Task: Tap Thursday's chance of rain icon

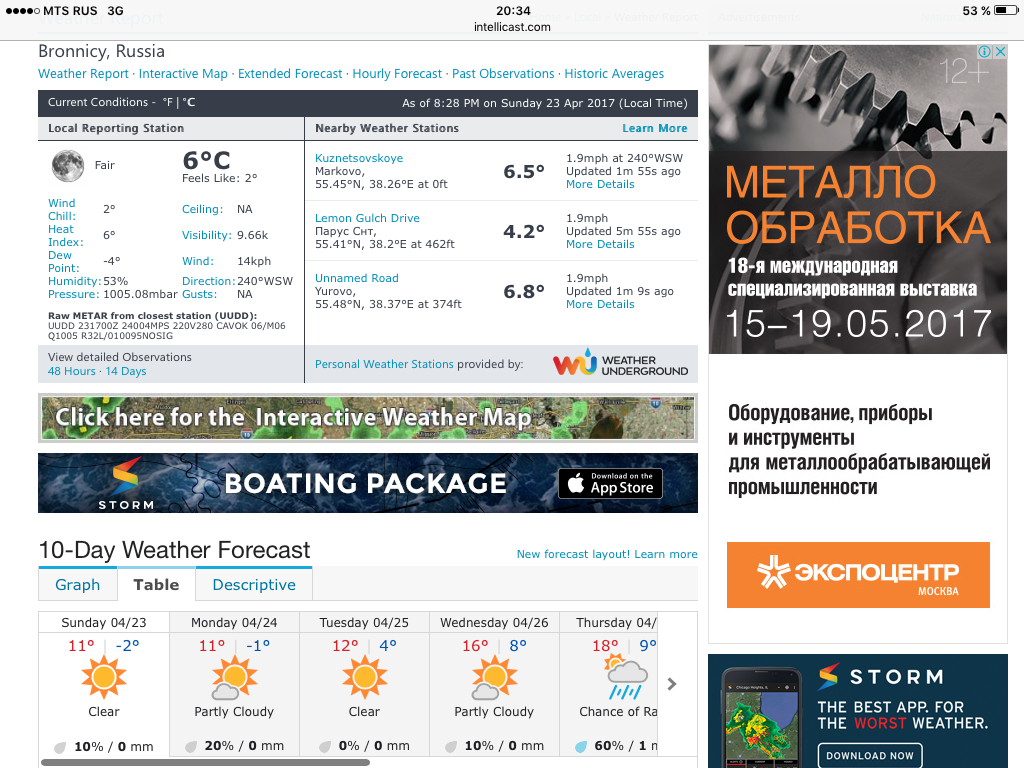Action: pyautogui.click(x=622, y=678)
